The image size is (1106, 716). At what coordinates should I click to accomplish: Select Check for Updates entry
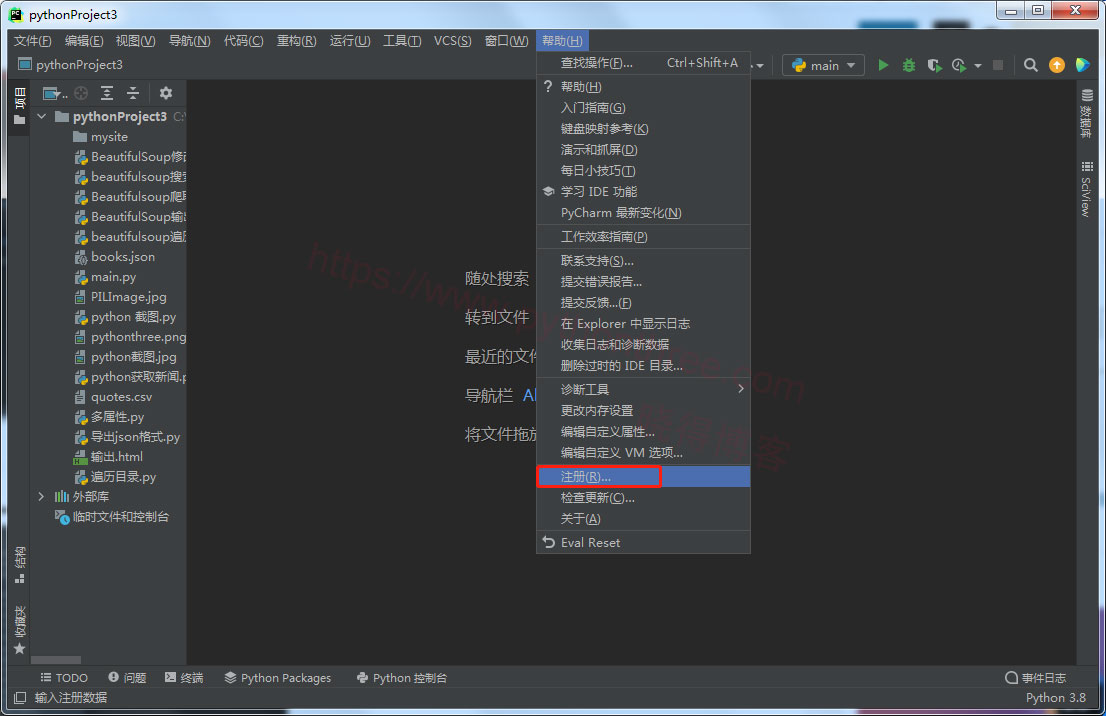tap(643, 498)
